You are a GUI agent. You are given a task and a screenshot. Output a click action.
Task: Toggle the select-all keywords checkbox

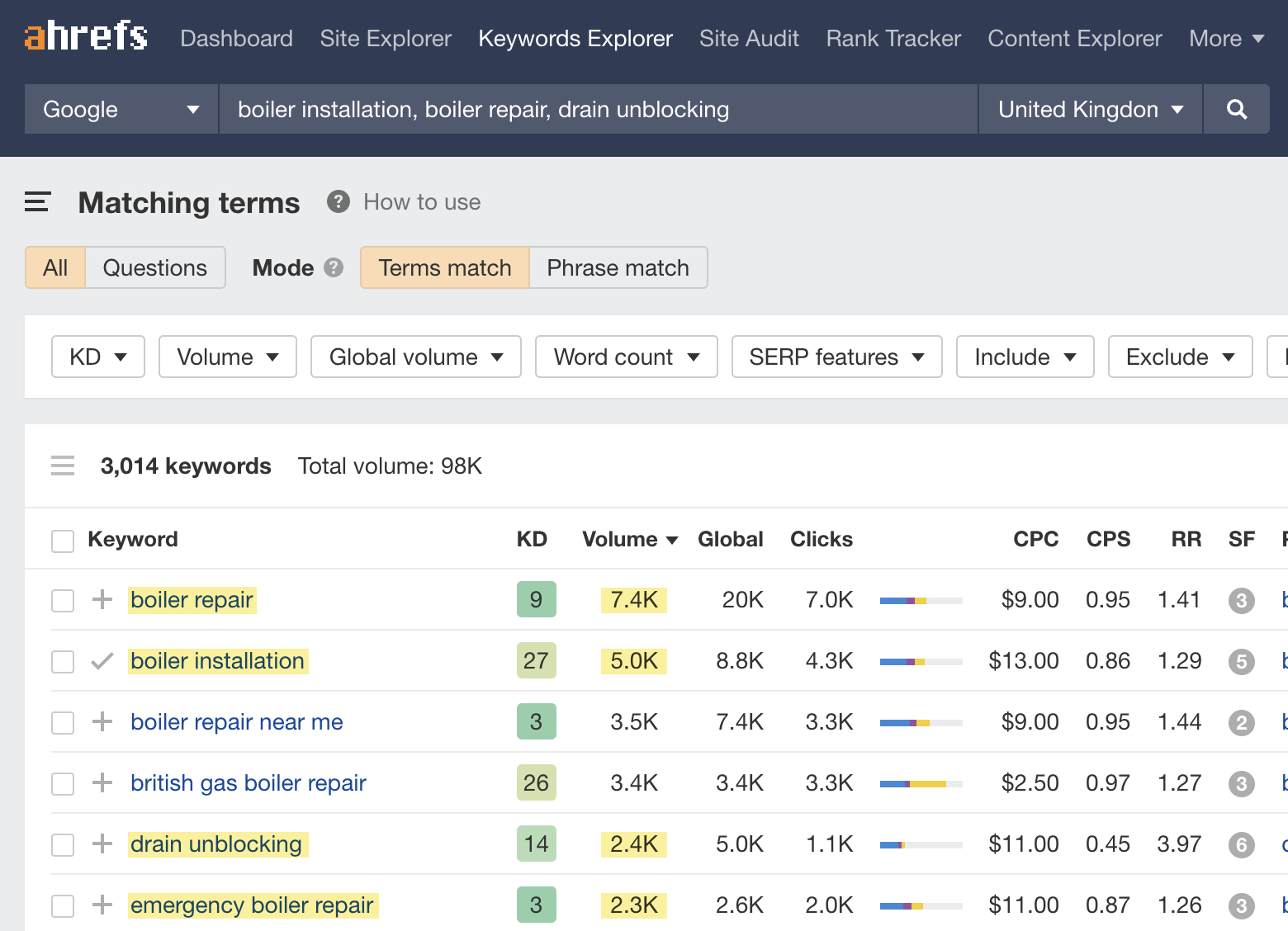62,540
